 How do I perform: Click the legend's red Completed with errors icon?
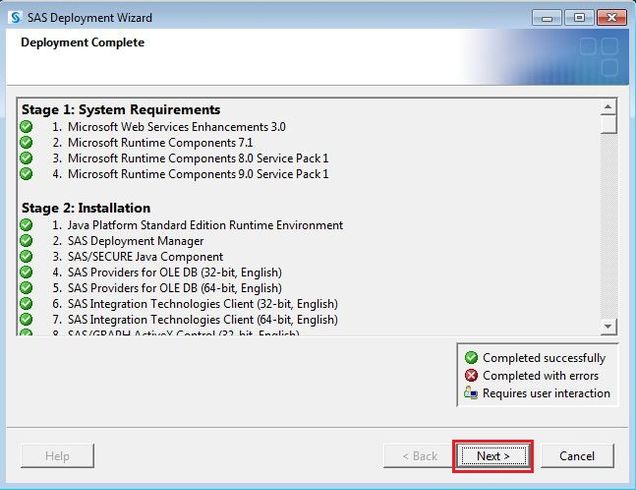pyautogui.click(x=471, y=376)
